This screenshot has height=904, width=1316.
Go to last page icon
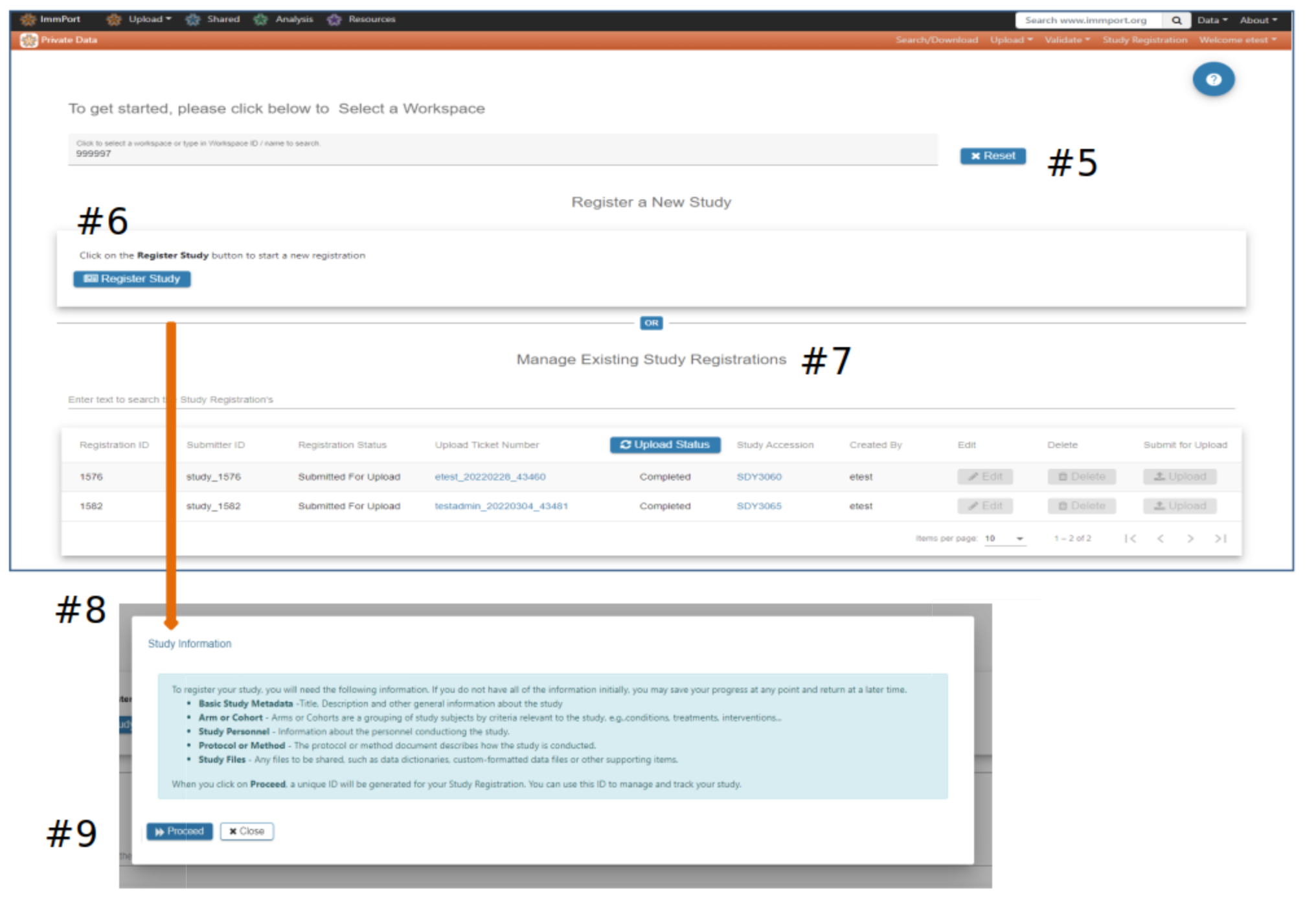(1221, 539)
